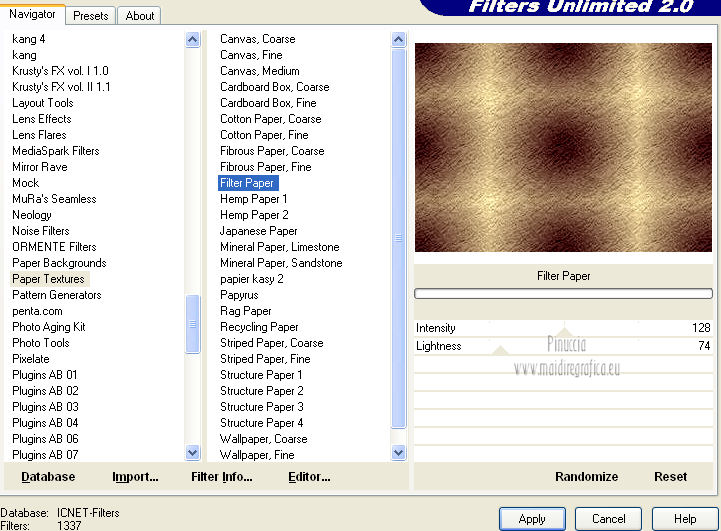Select the papier kasy 2 filter
721x531 pixels.
click(x=252, y=279)
